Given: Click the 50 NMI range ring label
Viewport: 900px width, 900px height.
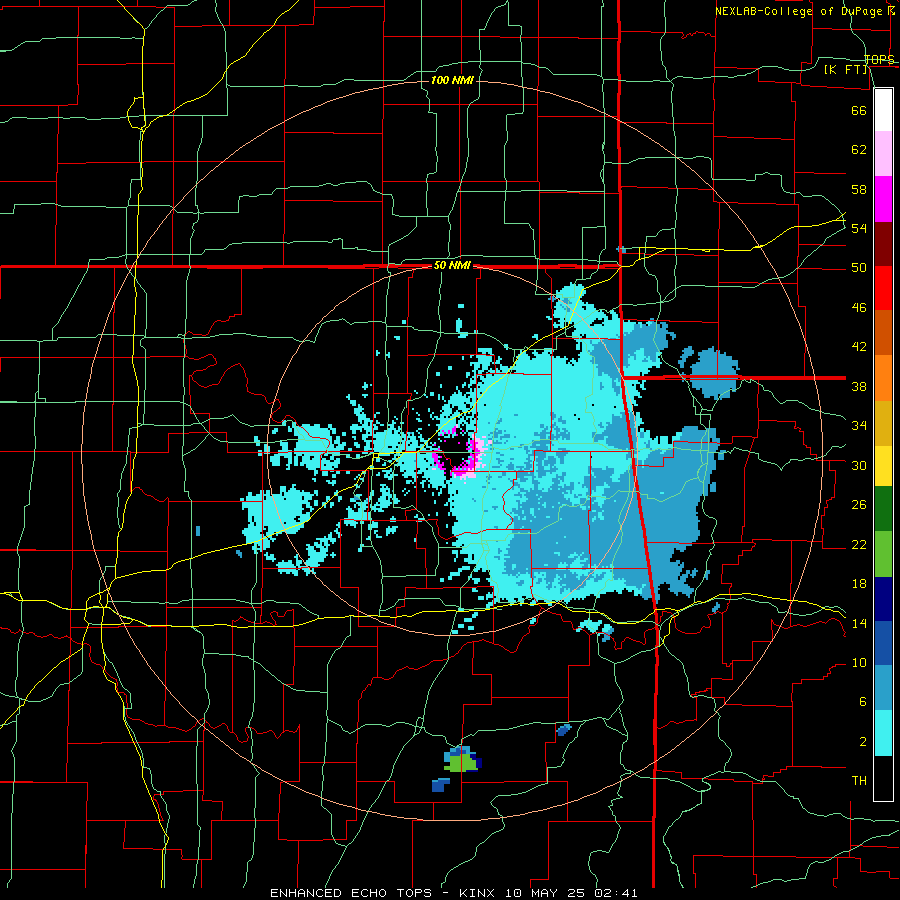Looking at the screenshot, I should click(x=452, y=265).
